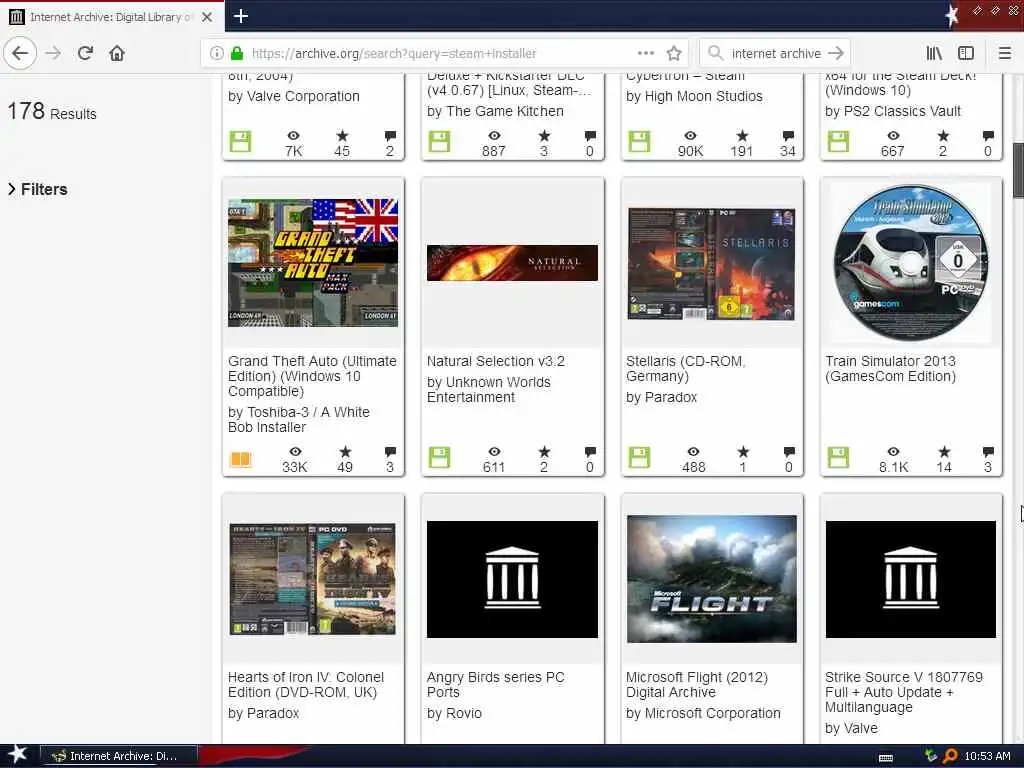Open the taskbar start star menu
Viewport: 1024px width, 768px height.
pos(18,755)
